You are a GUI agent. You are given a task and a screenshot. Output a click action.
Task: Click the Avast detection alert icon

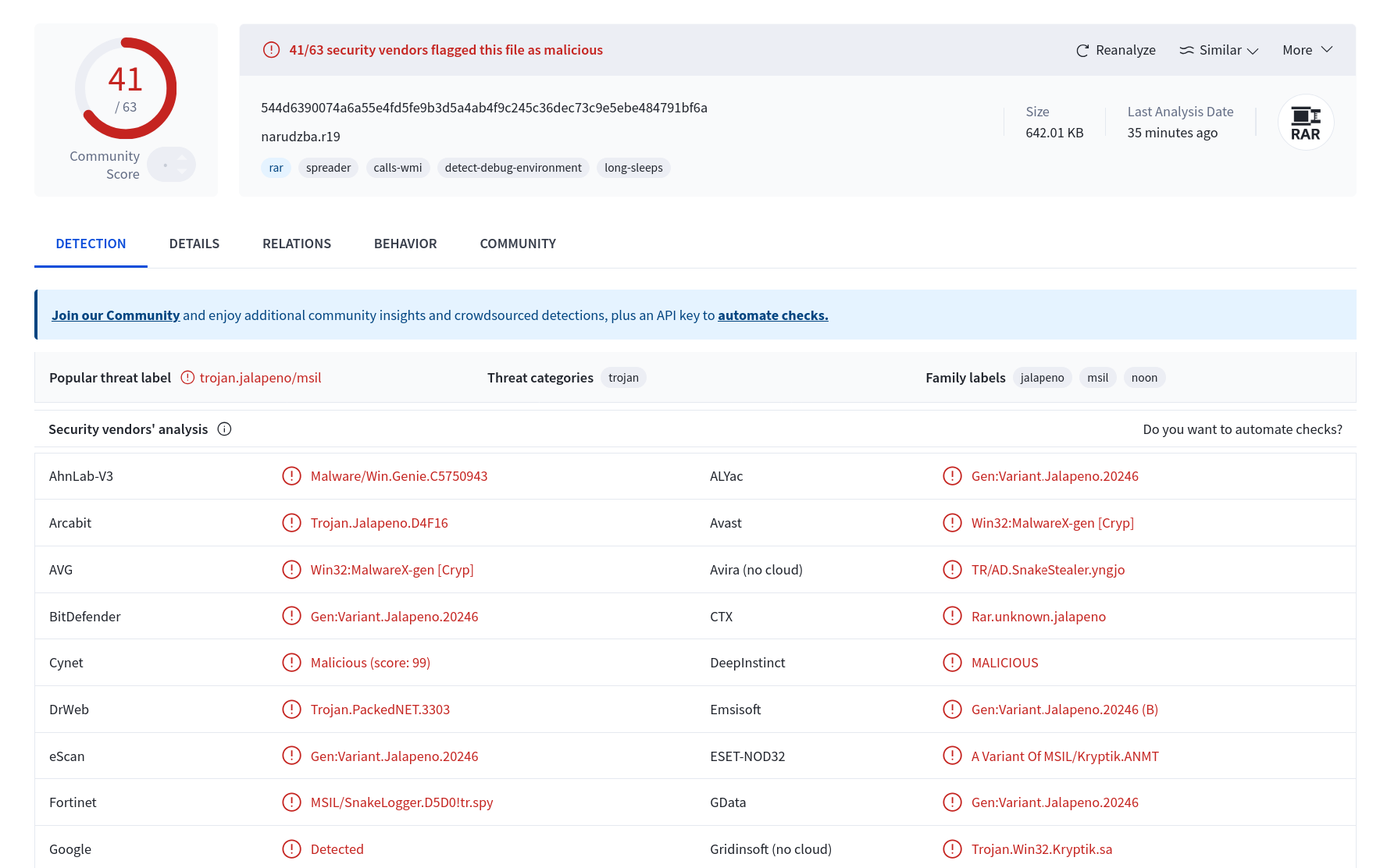pos(952,523)
